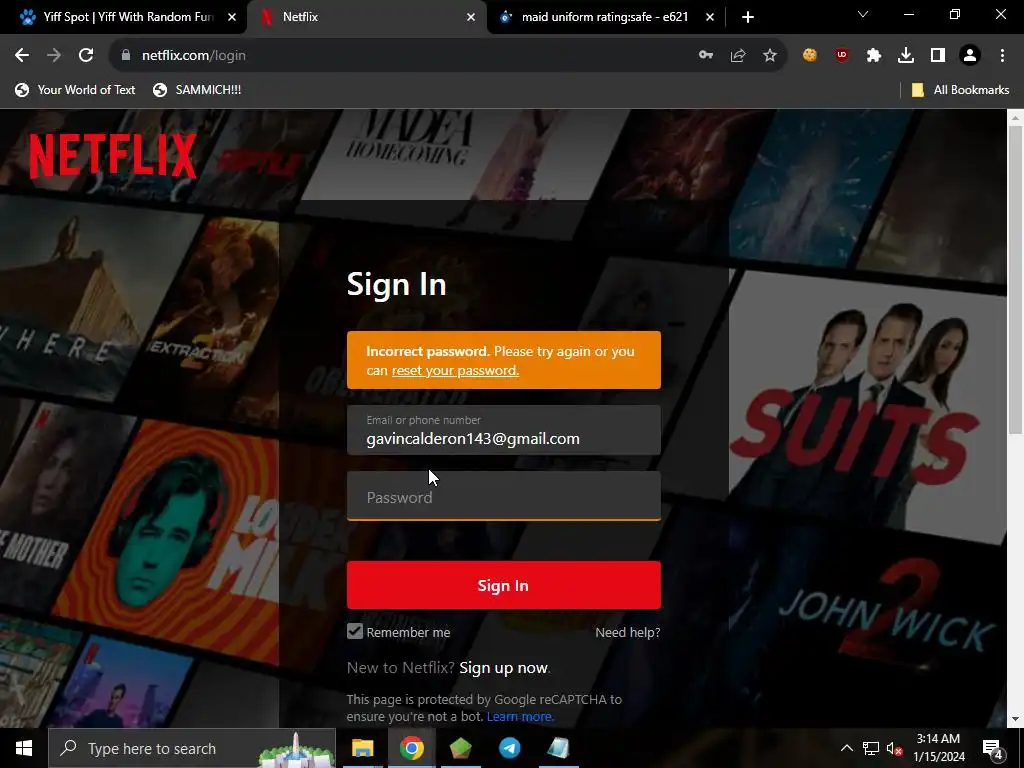Click the red Sign In button

(x=504, y=585)
